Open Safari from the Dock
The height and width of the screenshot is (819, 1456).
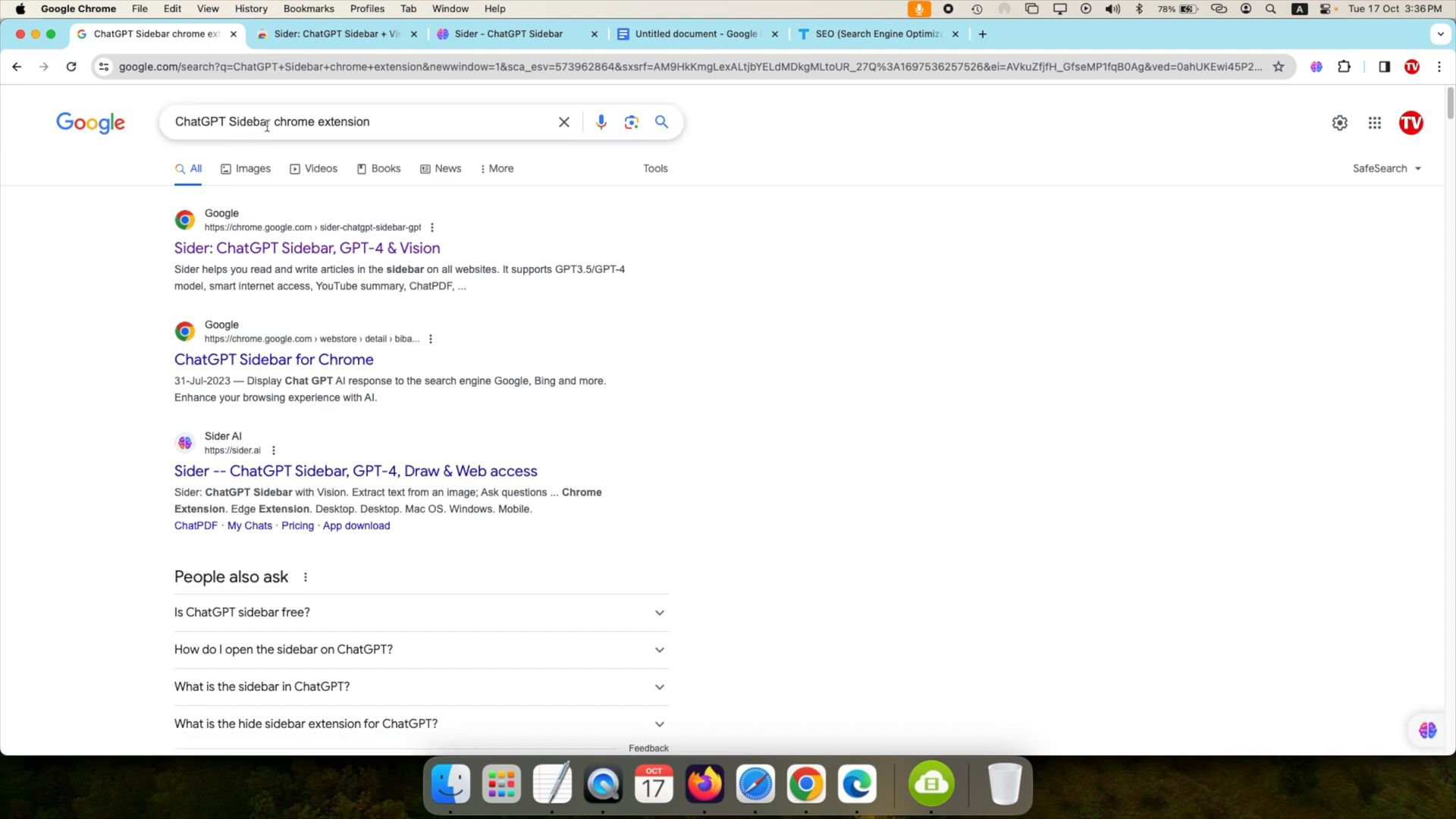pyautogui.click(x=755, y=784)
